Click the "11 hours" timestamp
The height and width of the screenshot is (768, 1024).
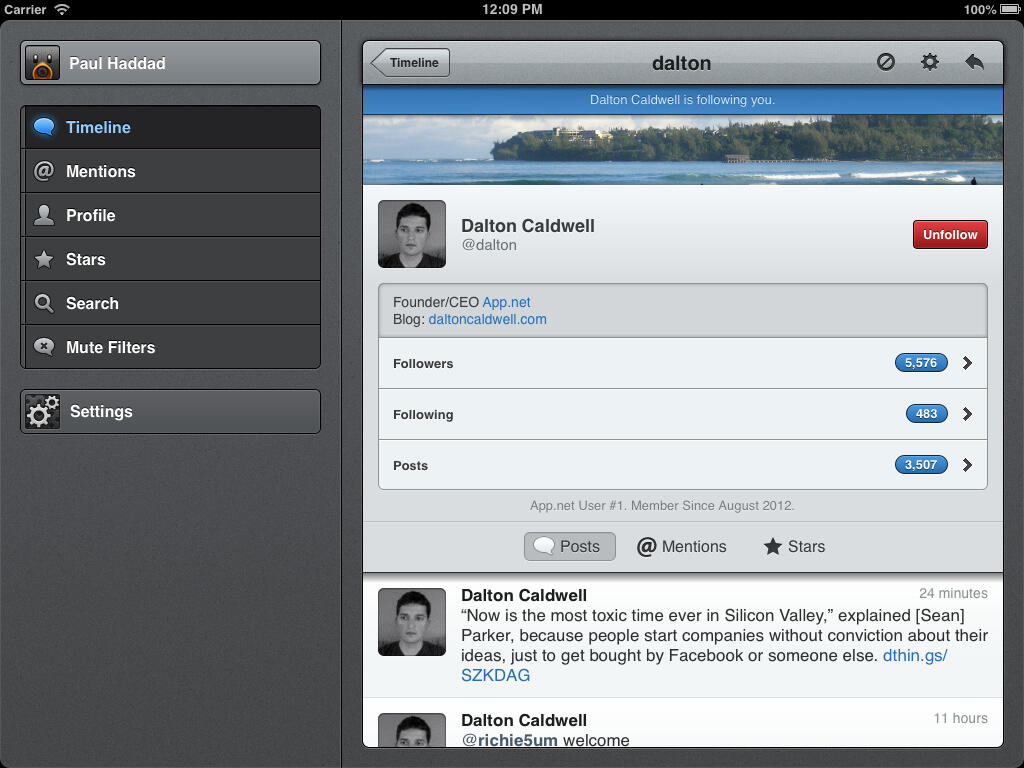pyautogui.click(x=960, y=718)
